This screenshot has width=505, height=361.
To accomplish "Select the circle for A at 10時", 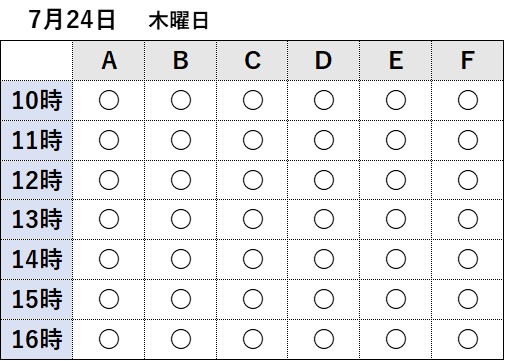I will 109,100.
